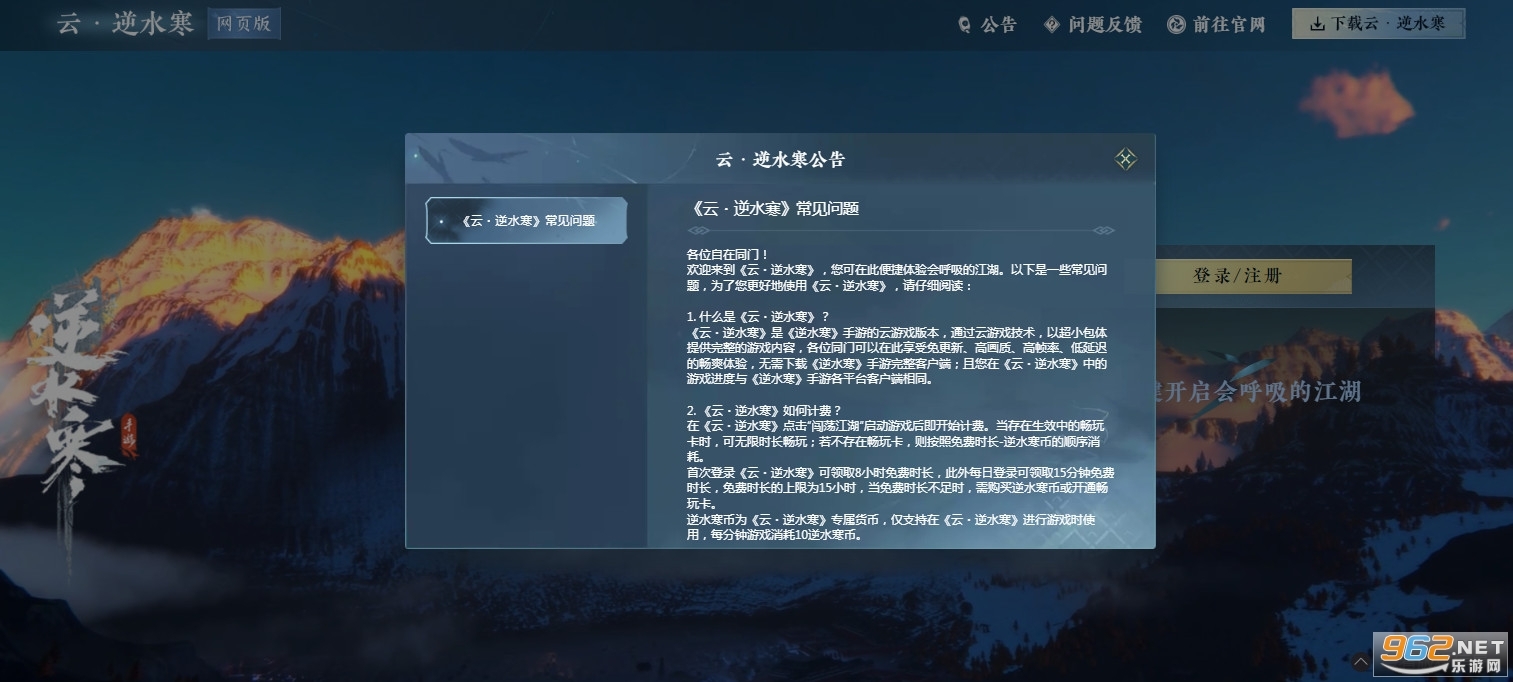Click the 云·逆水寒 logo in header
The width and height of the screenshot is (1513, 682).
pos(125,24)
